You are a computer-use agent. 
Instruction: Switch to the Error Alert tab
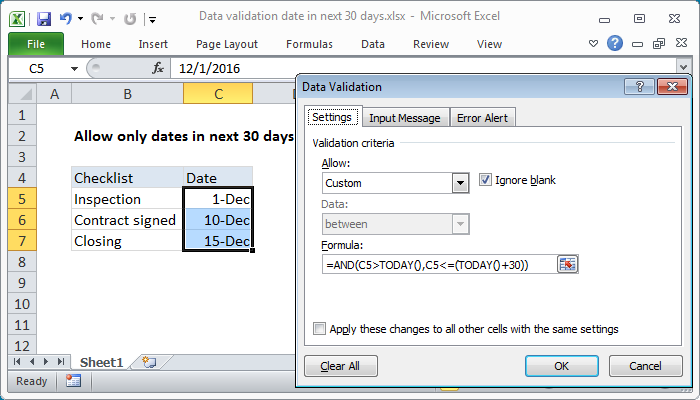[x=482, y=118]
